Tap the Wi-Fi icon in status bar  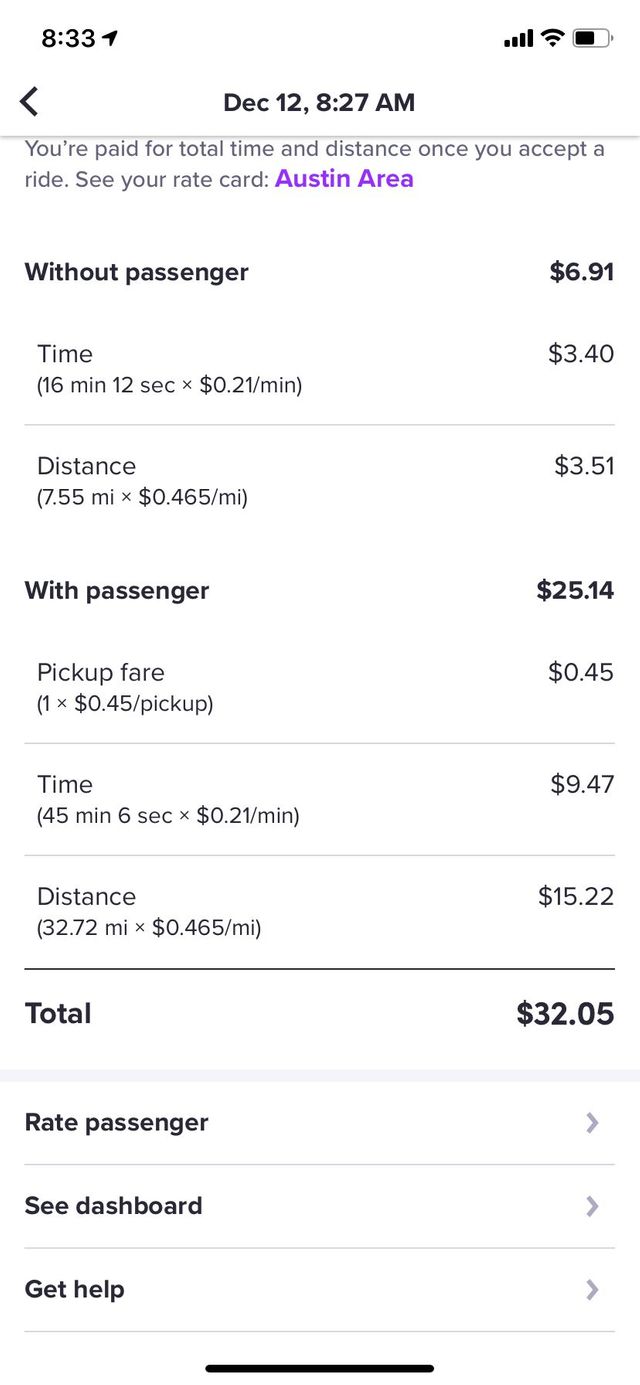pyautogui.click(x=552, y=39)
